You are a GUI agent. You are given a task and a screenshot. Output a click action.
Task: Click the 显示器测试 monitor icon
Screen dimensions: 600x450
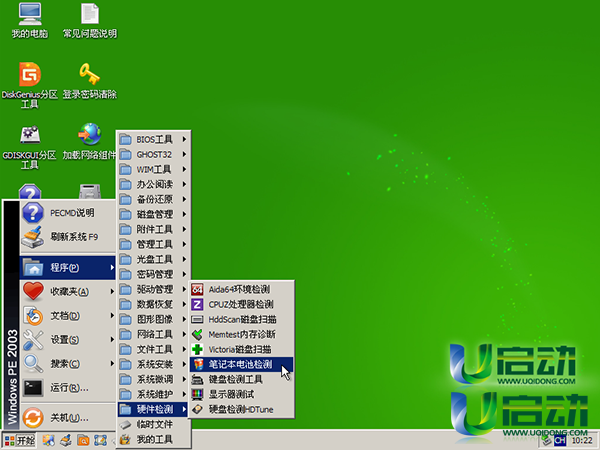(197, 394)
